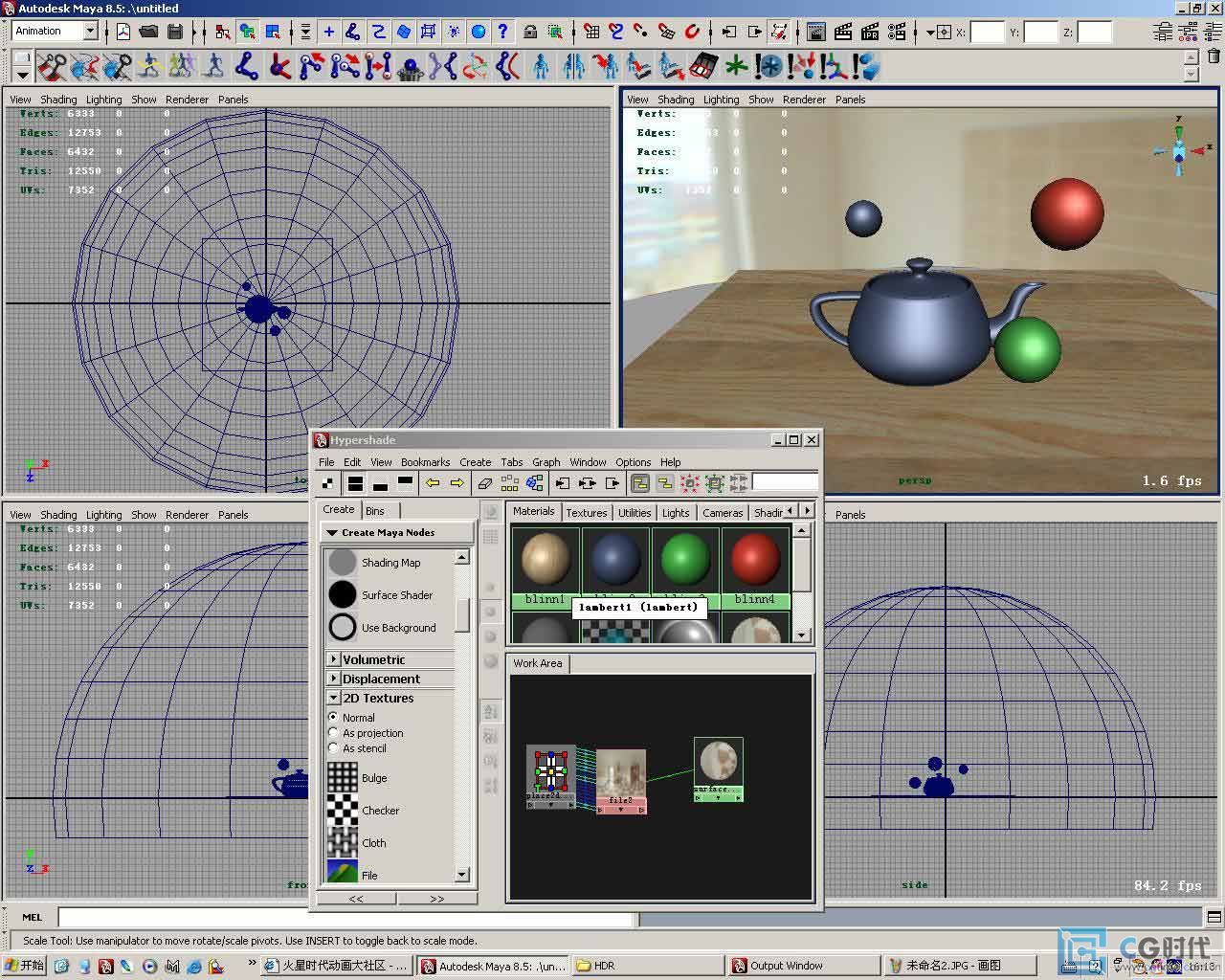Click Rearrange Graph icon in Hypershade
This screenshot has height=980, width=1225.
click(x=509, y=483)
